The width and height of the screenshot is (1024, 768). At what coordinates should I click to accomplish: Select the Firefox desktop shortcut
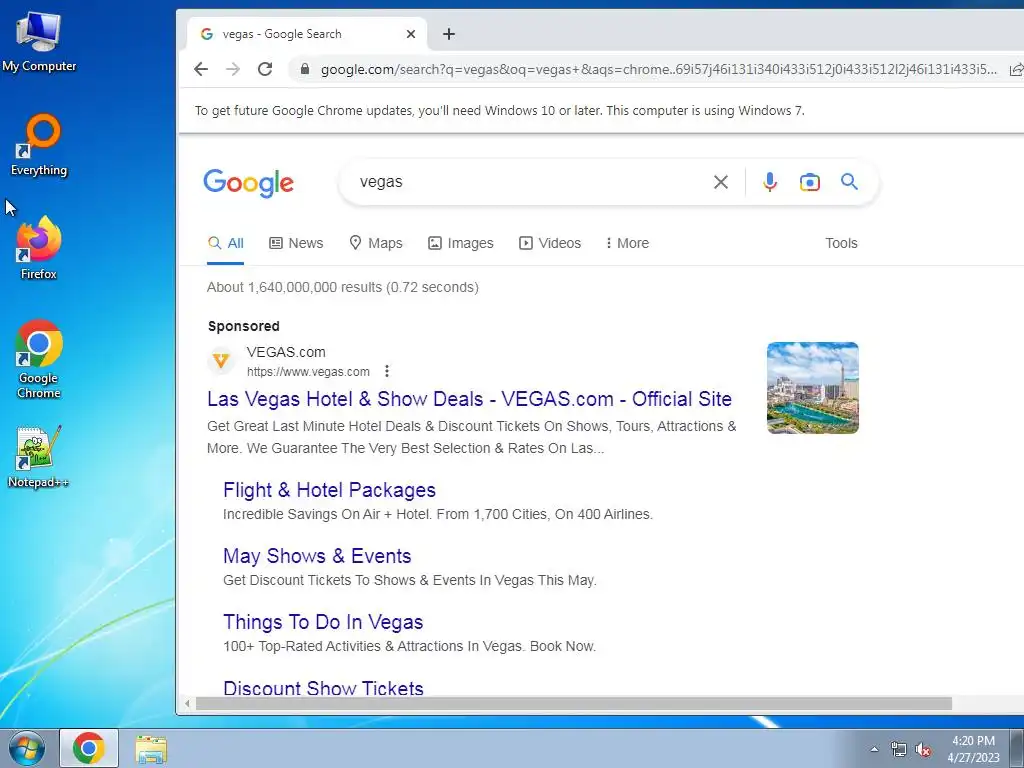(39, 248)
